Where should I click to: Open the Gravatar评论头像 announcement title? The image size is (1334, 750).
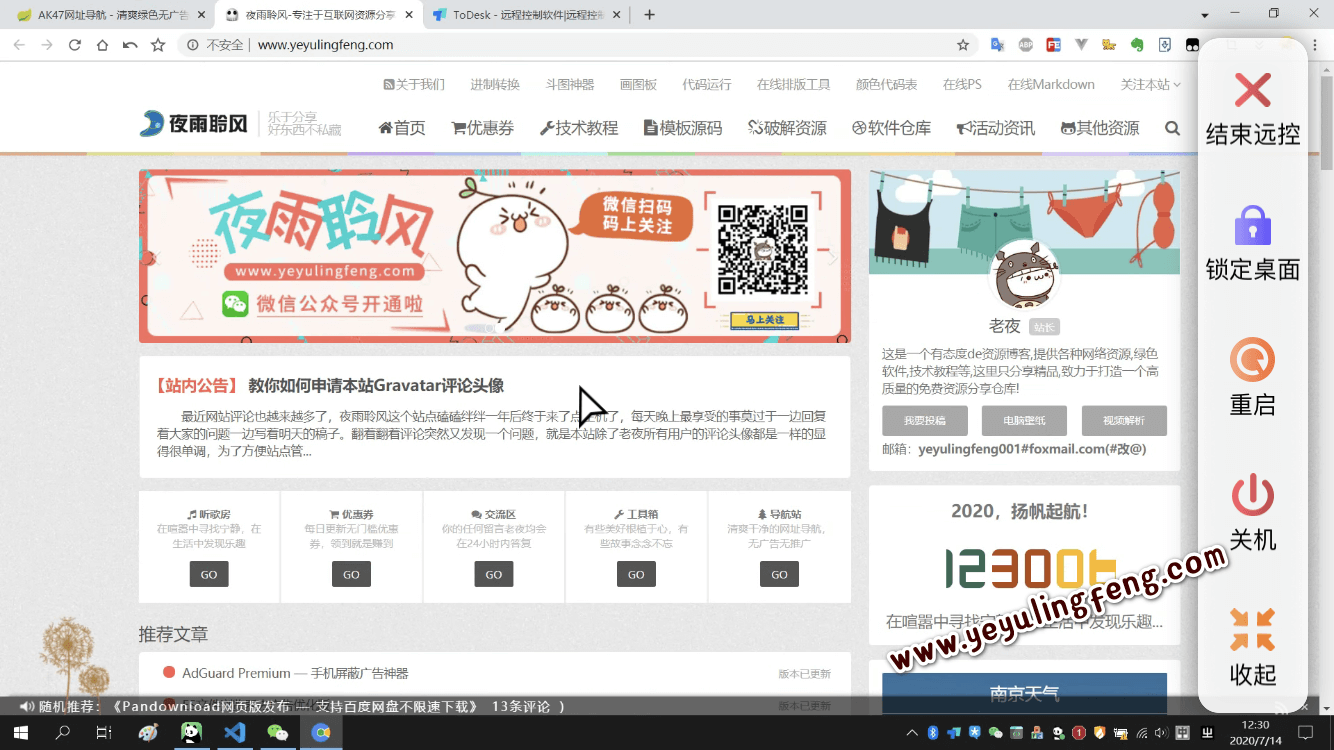pyautogui.click(x=376, y=385)
